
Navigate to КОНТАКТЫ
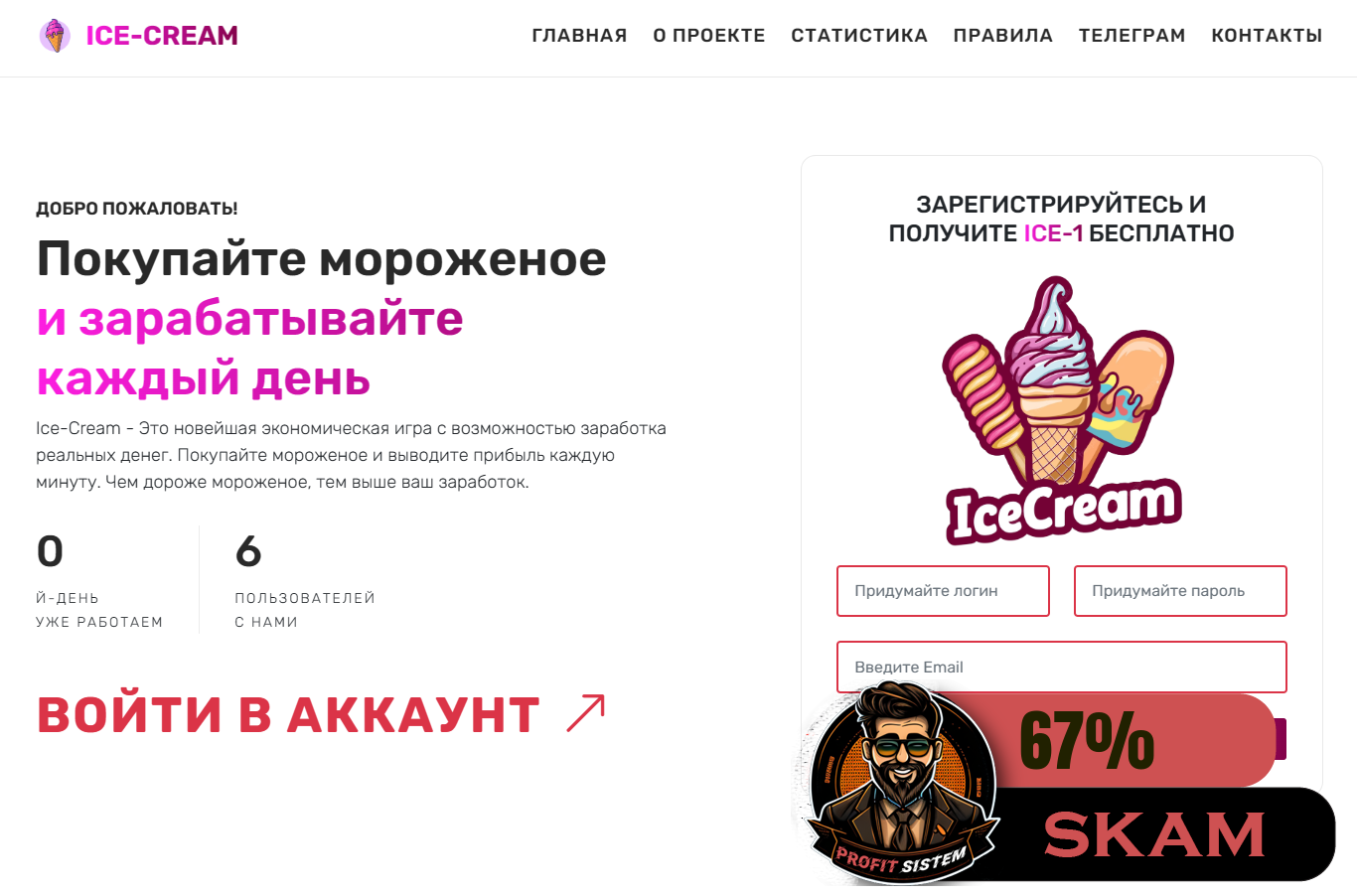pos(1267,36)
